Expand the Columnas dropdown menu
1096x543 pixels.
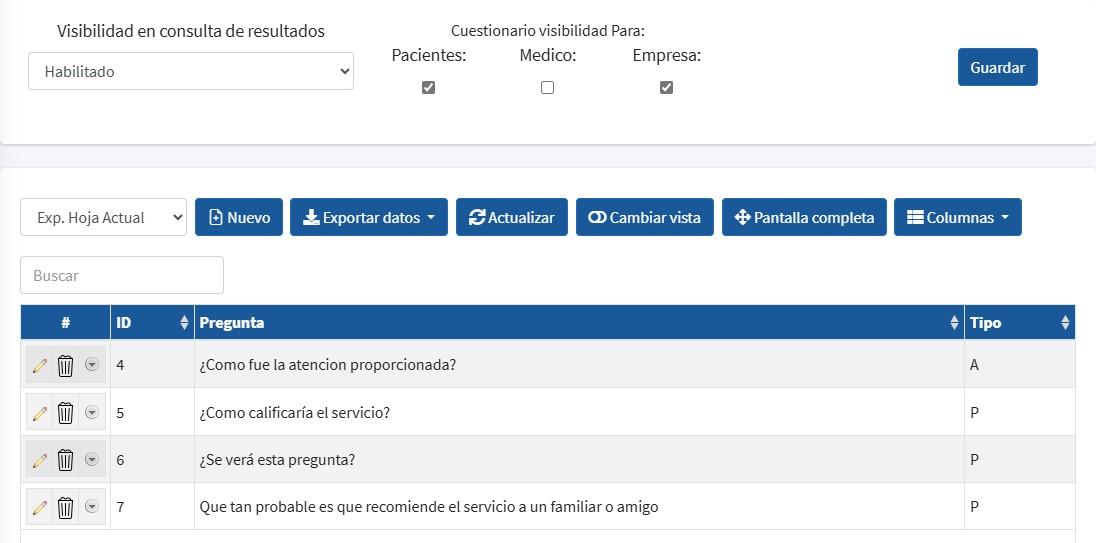pyautogui.click(x=957, y=217)
